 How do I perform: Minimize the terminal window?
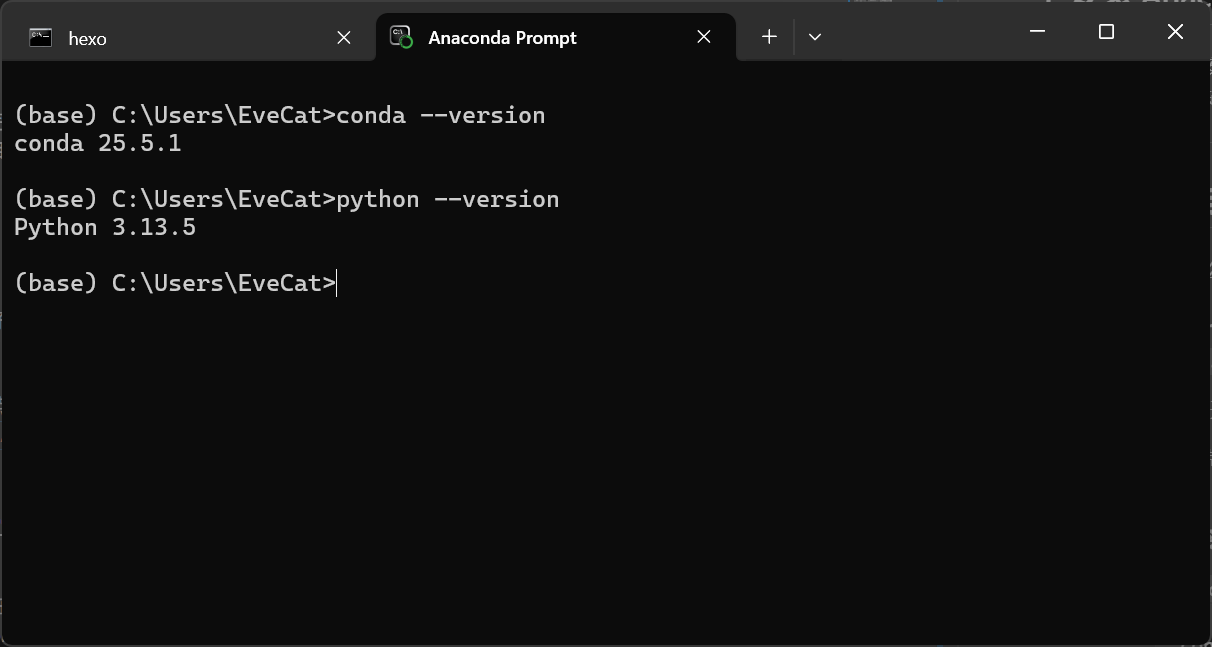point(1037,32)
